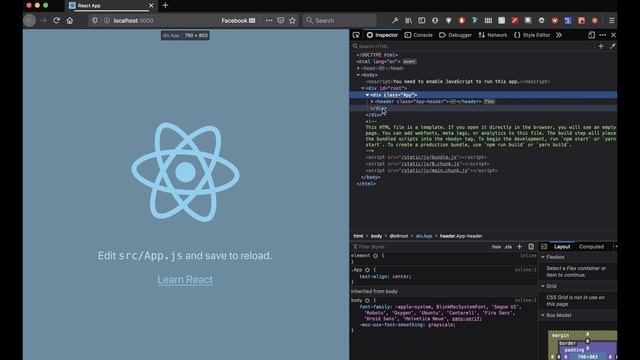
Task: Select body in the breadcrumb trail
Action: coord(376,236)
